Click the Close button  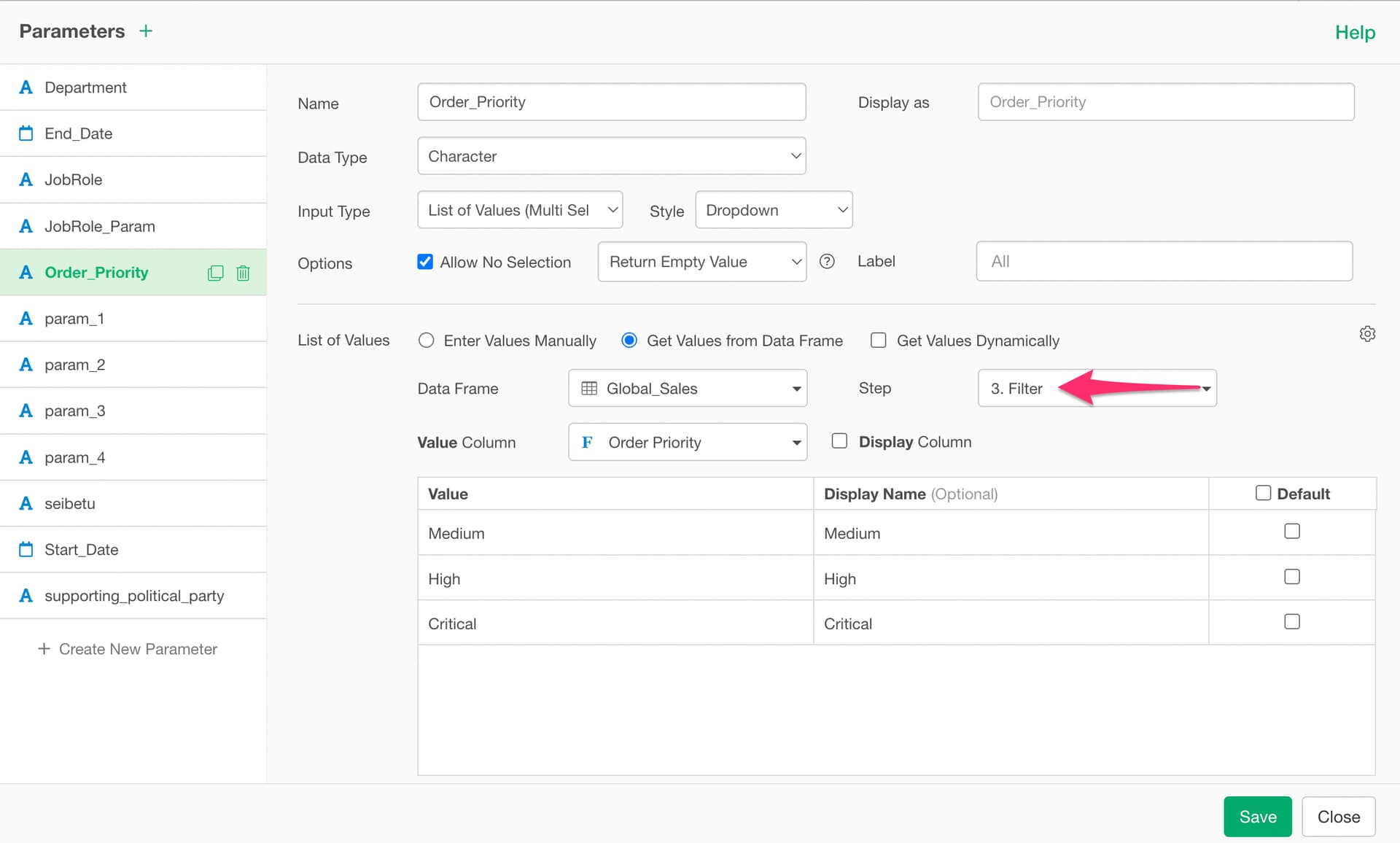pyautogui.click(x=1338, y=816)
